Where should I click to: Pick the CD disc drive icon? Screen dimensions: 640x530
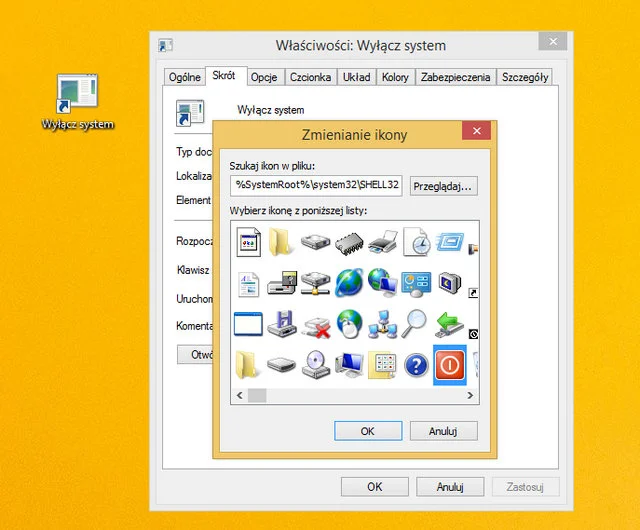(316, 366)
